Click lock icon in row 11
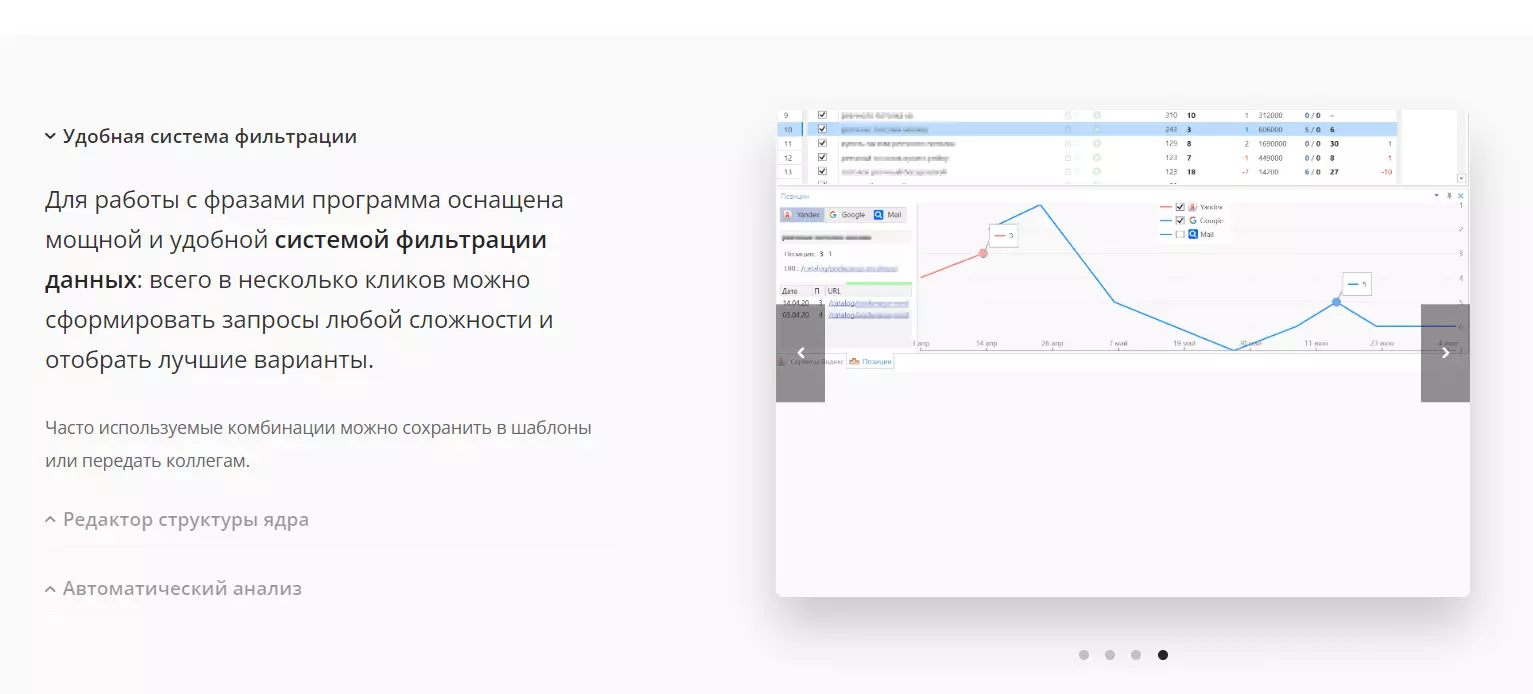This screenshot has height=694, width=1533. click(x=1068, y=143)
